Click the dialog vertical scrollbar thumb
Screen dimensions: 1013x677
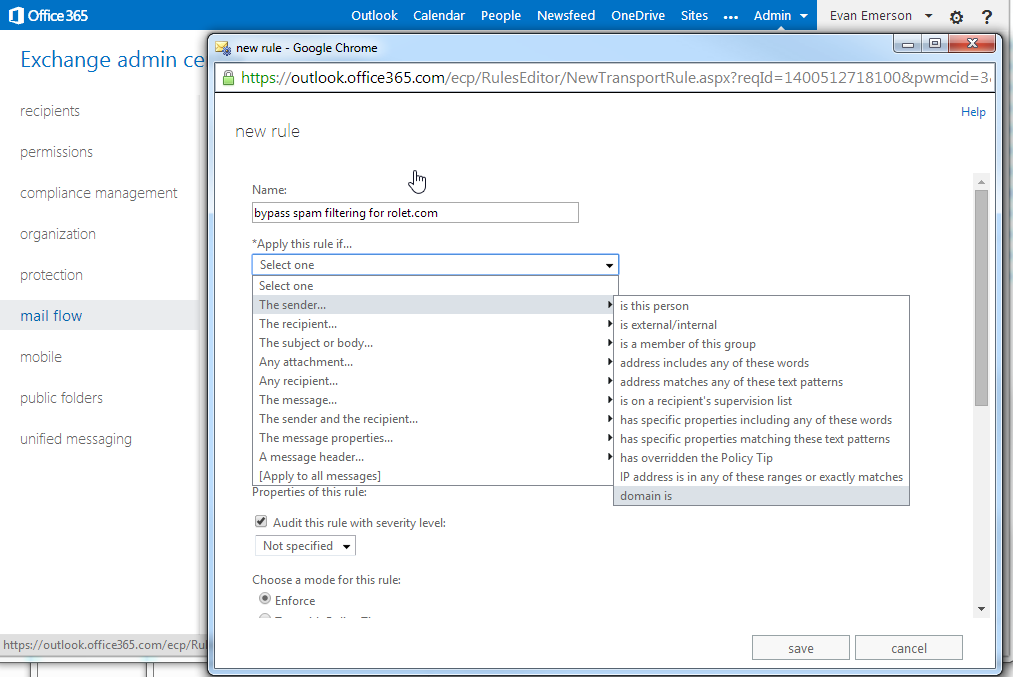pyautogui.click(x=981, y=298)
